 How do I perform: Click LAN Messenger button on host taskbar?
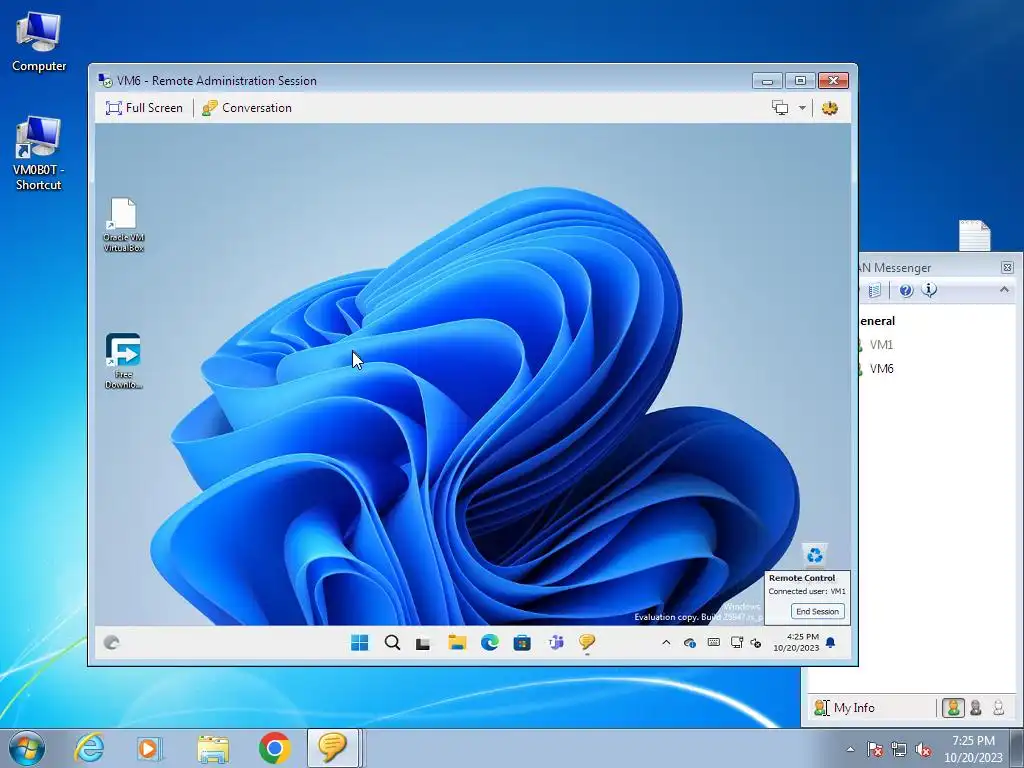(x=332, y=748)
